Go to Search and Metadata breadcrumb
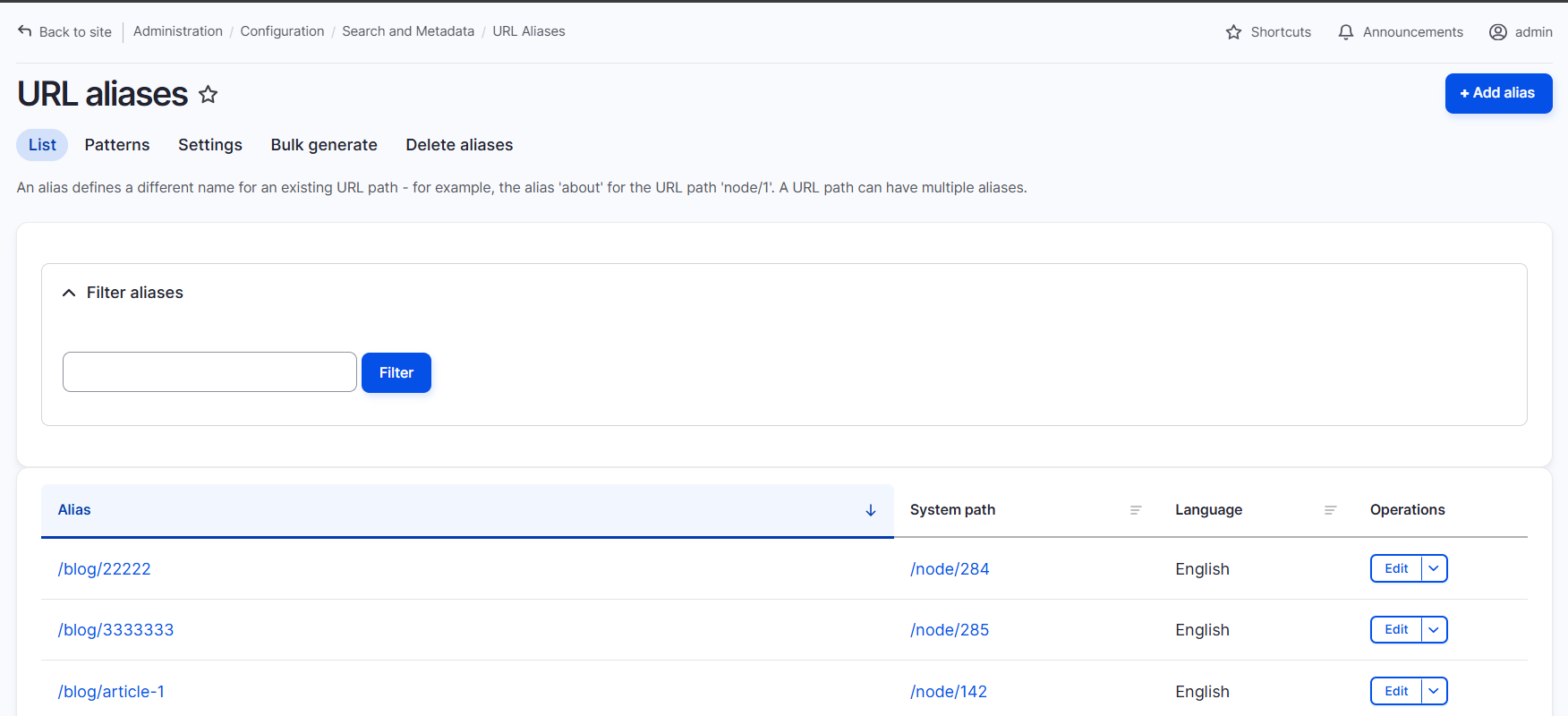The width and height of the screenshot is (1568, 716). (408, 31)
